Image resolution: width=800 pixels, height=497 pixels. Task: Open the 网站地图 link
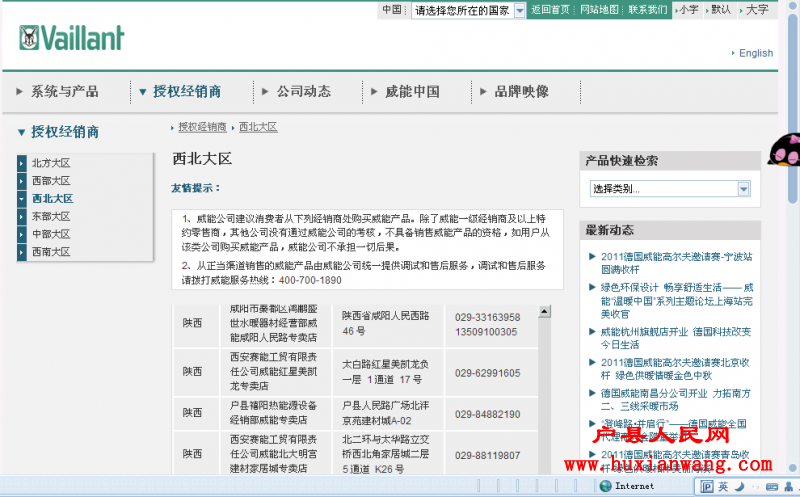coord(599,10)
